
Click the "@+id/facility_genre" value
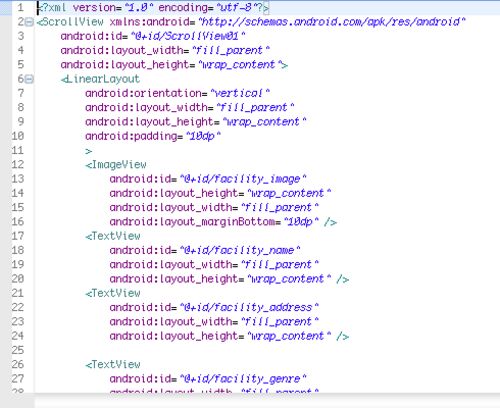pos(243,379)
